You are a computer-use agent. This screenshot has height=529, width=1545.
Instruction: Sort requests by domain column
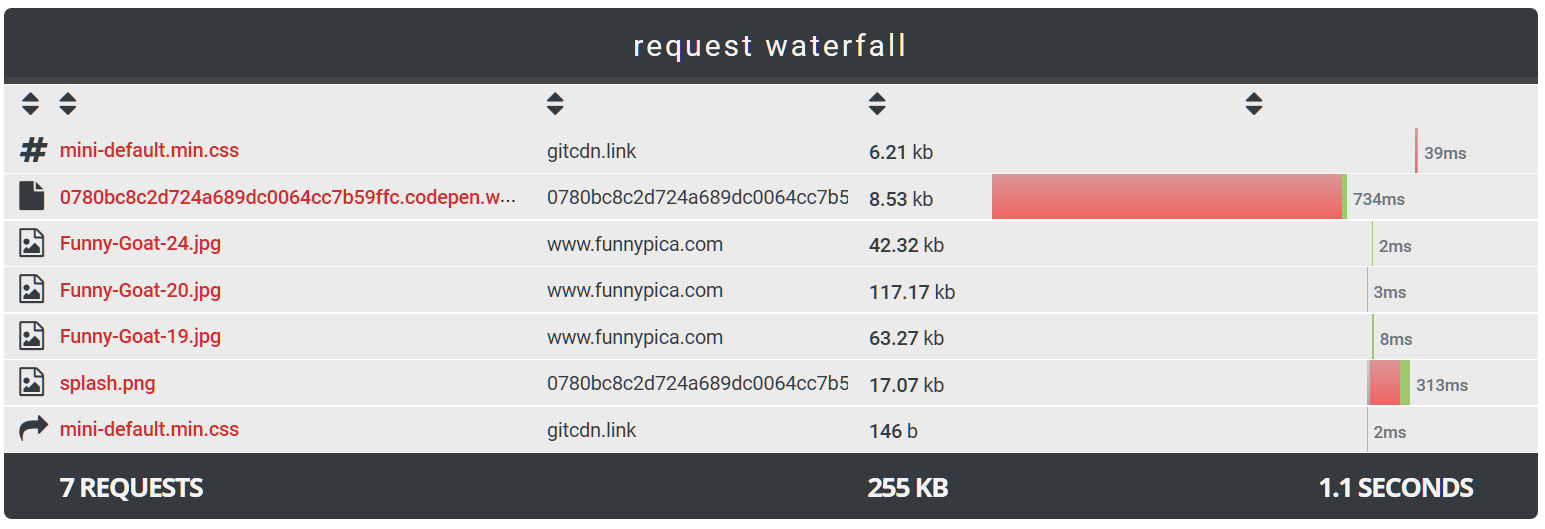[555, 103]
